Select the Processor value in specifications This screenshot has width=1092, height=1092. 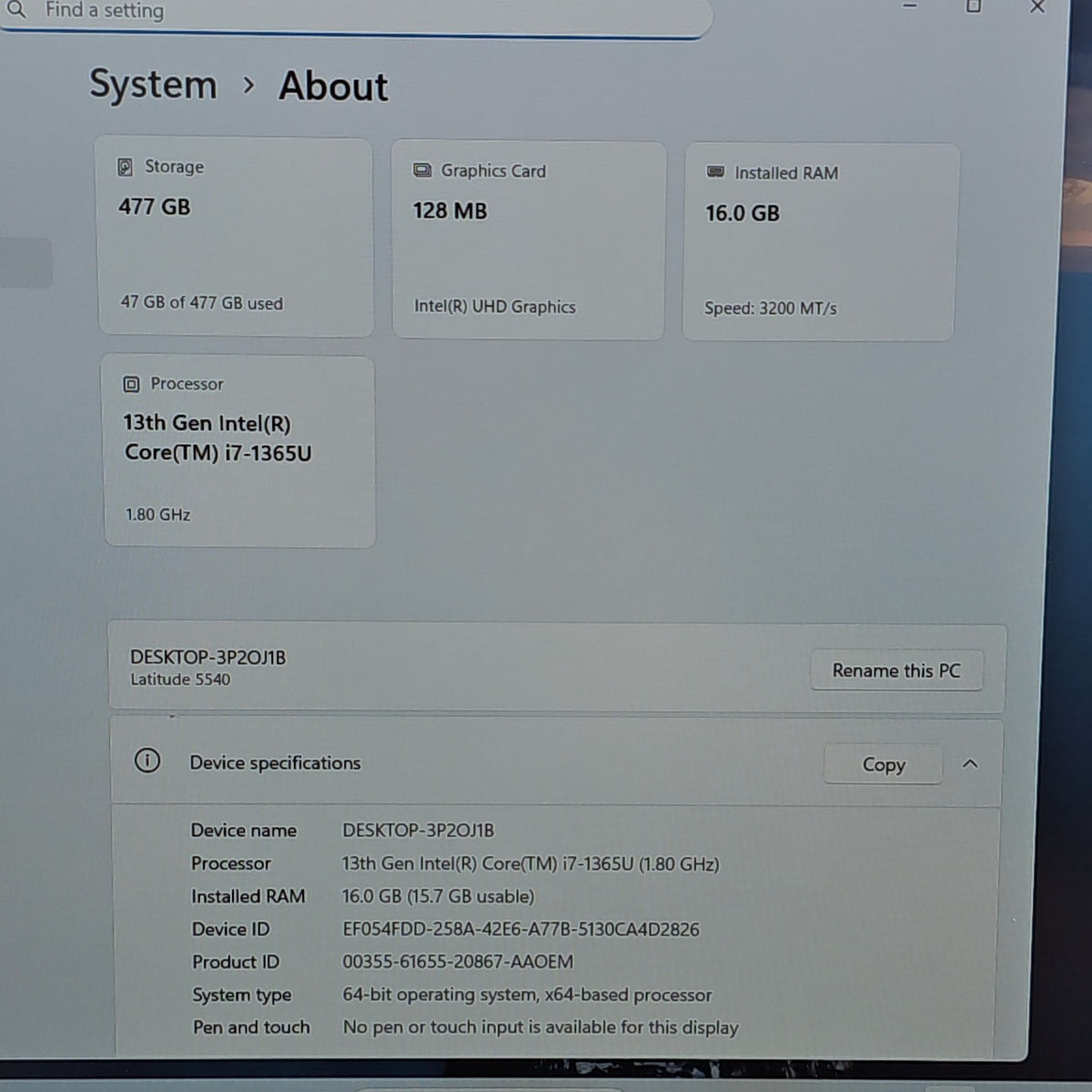tap(531, 864)
